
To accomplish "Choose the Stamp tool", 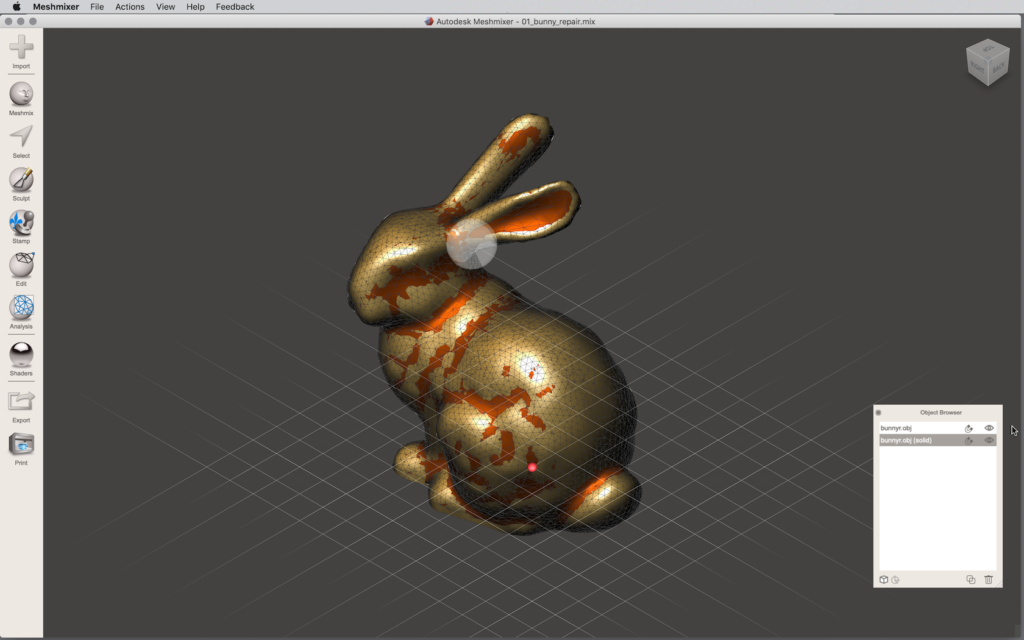I will [21, 223].
